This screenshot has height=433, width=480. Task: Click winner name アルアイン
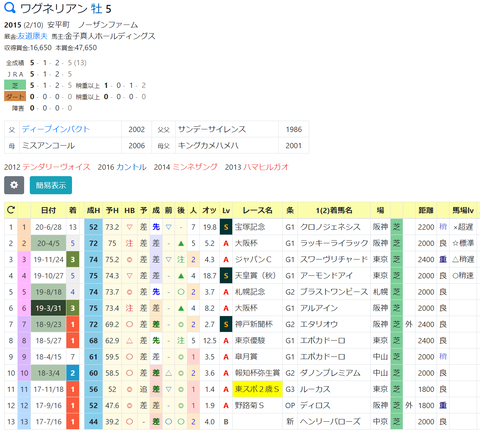319,308
